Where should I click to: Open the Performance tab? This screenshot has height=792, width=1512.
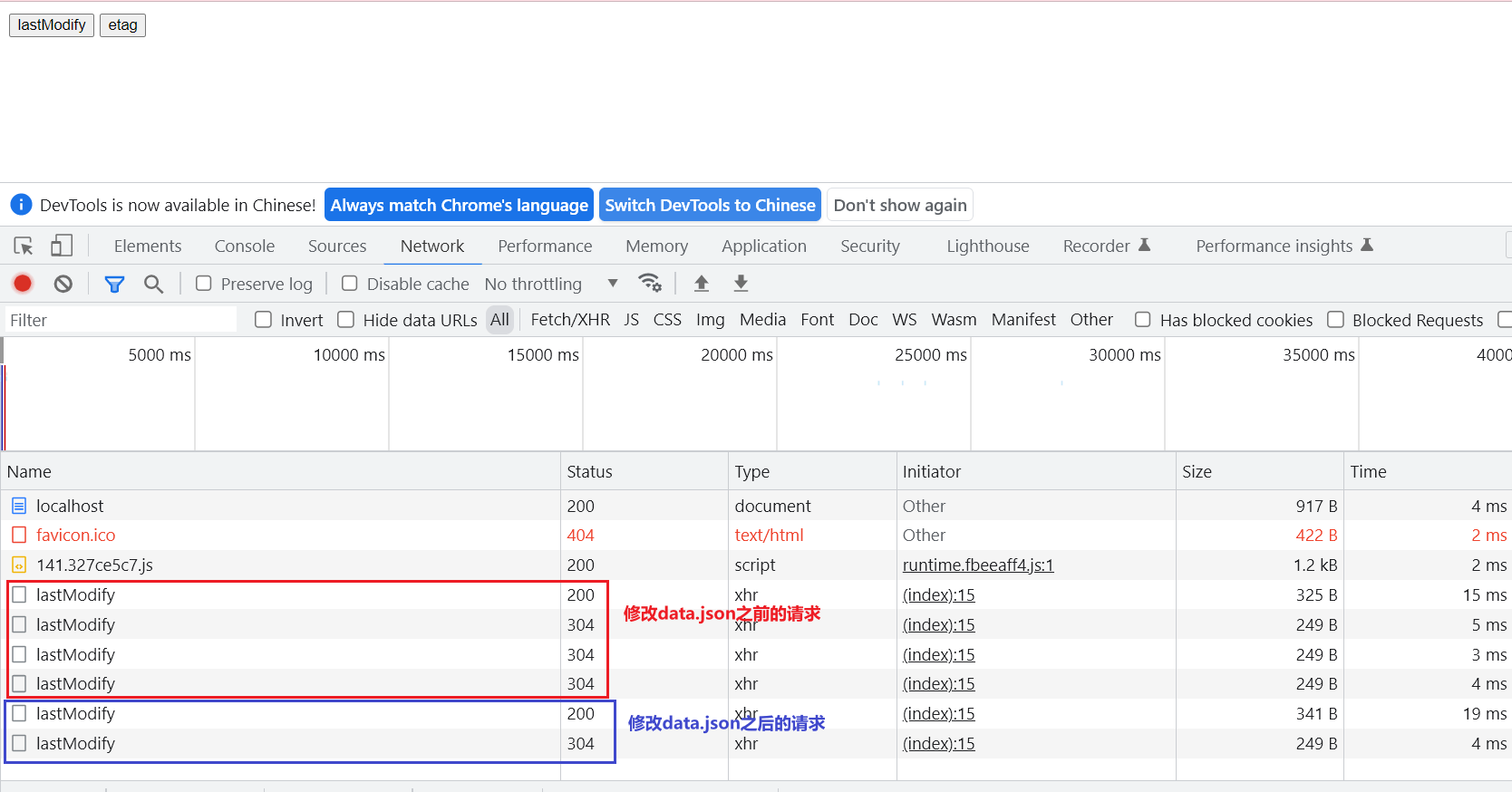(x=545, y=246)
